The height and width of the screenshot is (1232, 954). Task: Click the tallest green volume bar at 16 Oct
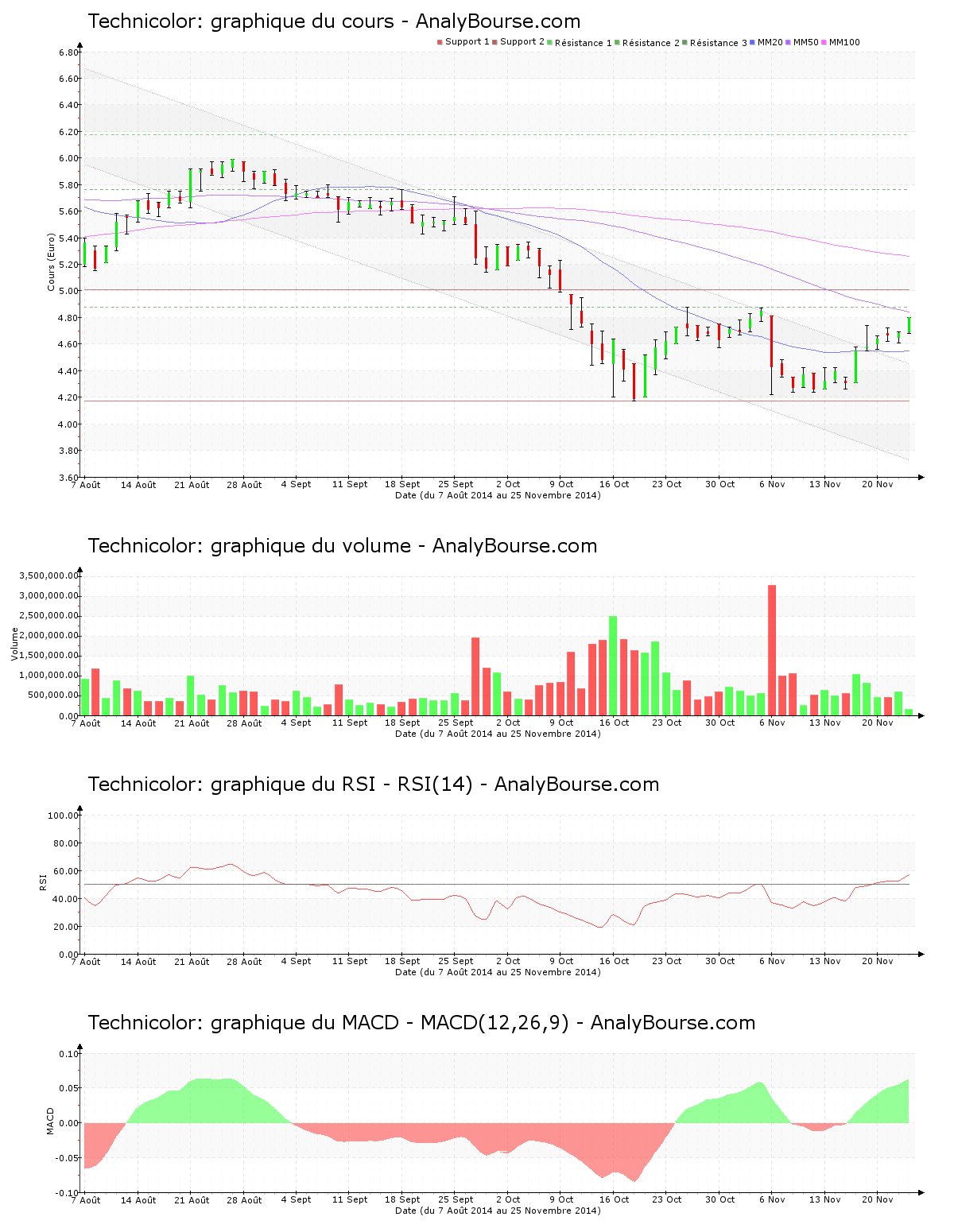tap(613, 666)
